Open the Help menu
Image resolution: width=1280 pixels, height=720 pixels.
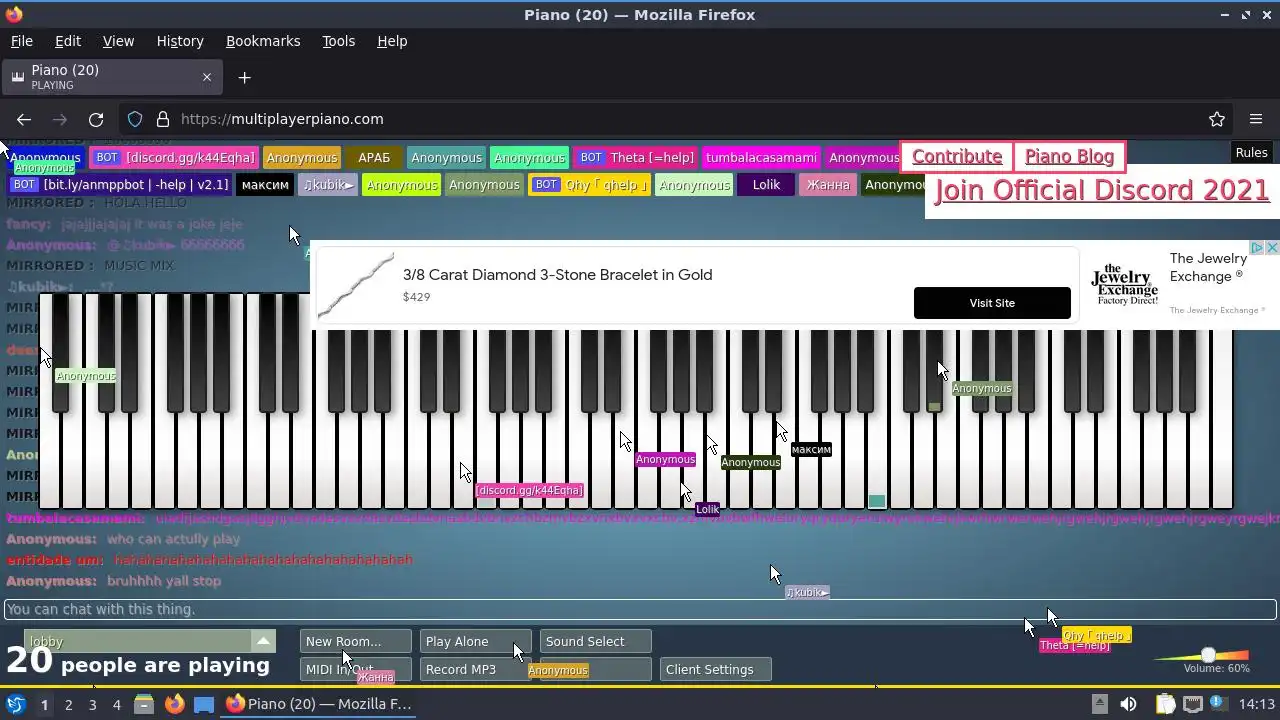(392, 41)
